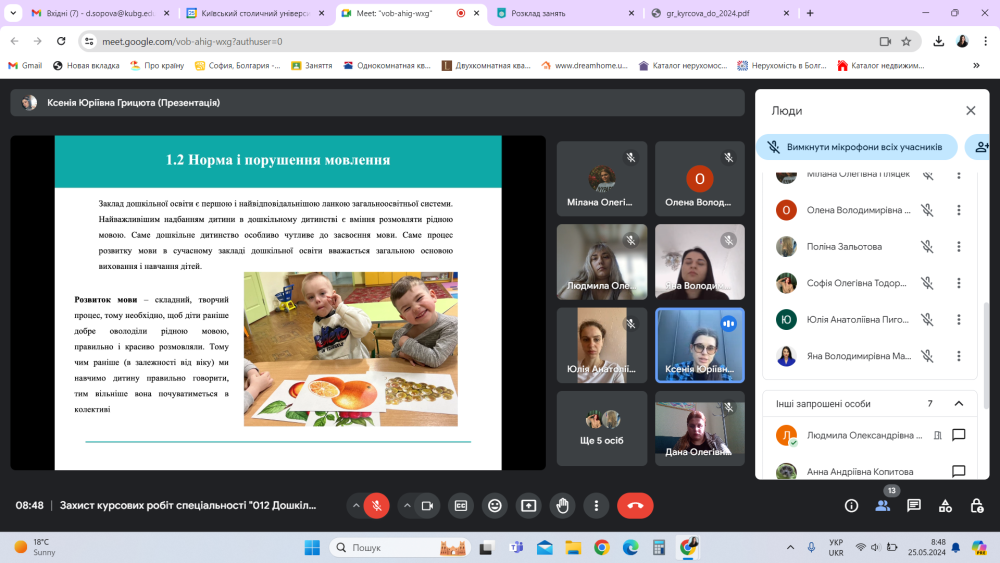Click Вимкнути мікрофони всіх учасників button
The image size is (1000, 563).
tap(857, 147)
